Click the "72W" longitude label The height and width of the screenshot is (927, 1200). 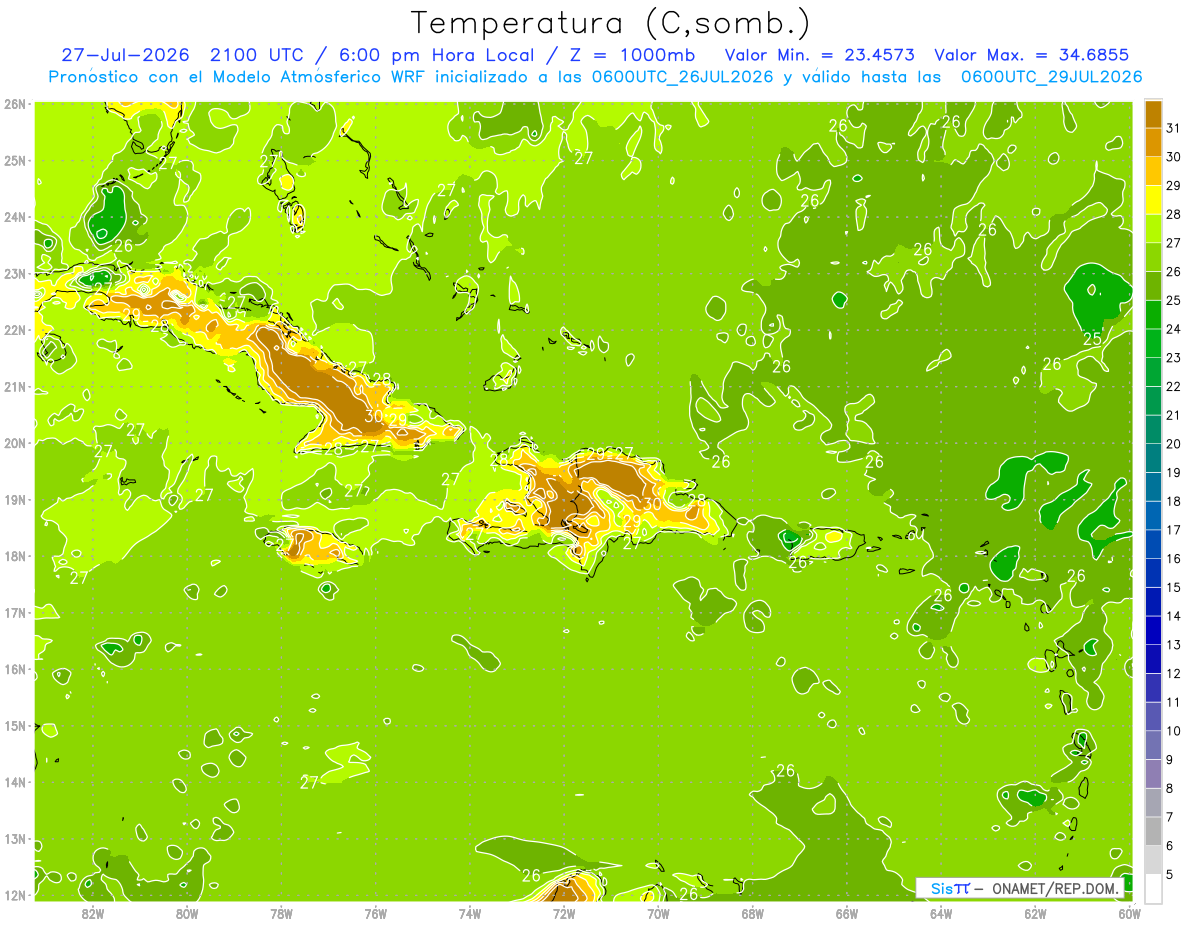click(564, 913)
